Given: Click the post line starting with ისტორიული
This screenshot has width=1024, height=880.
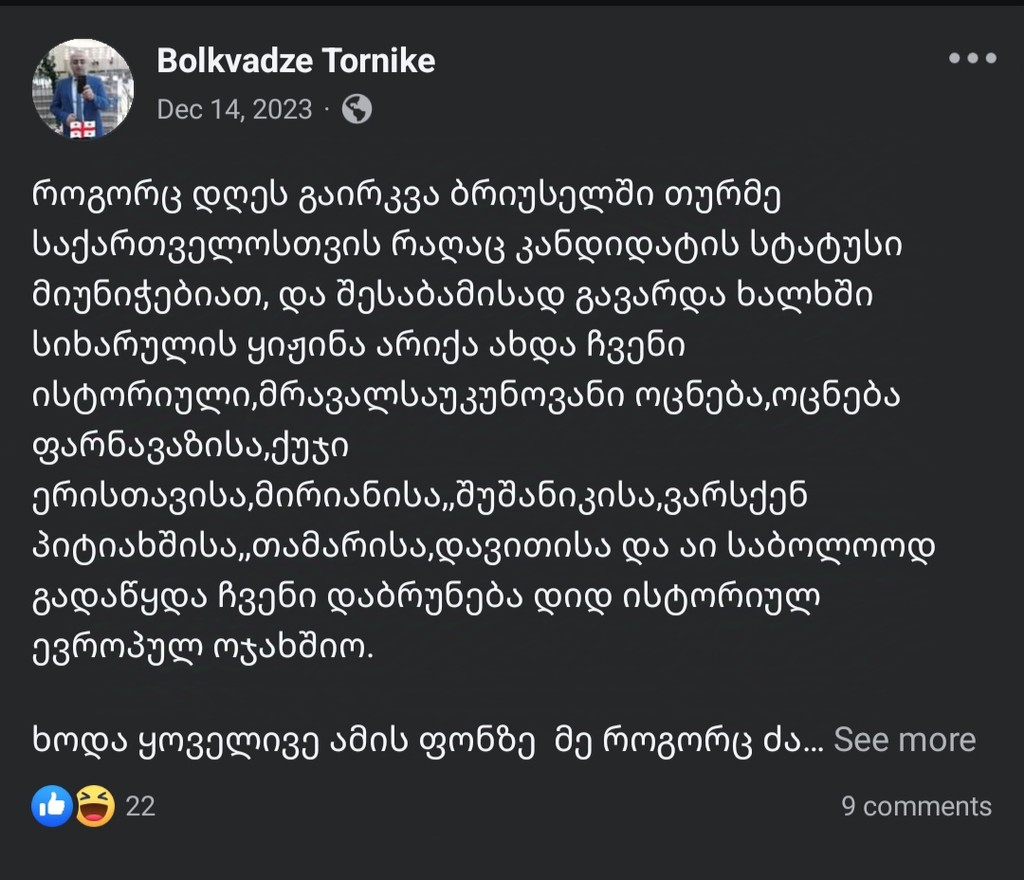Looking at the screenshot, I should tap(467, 397).
